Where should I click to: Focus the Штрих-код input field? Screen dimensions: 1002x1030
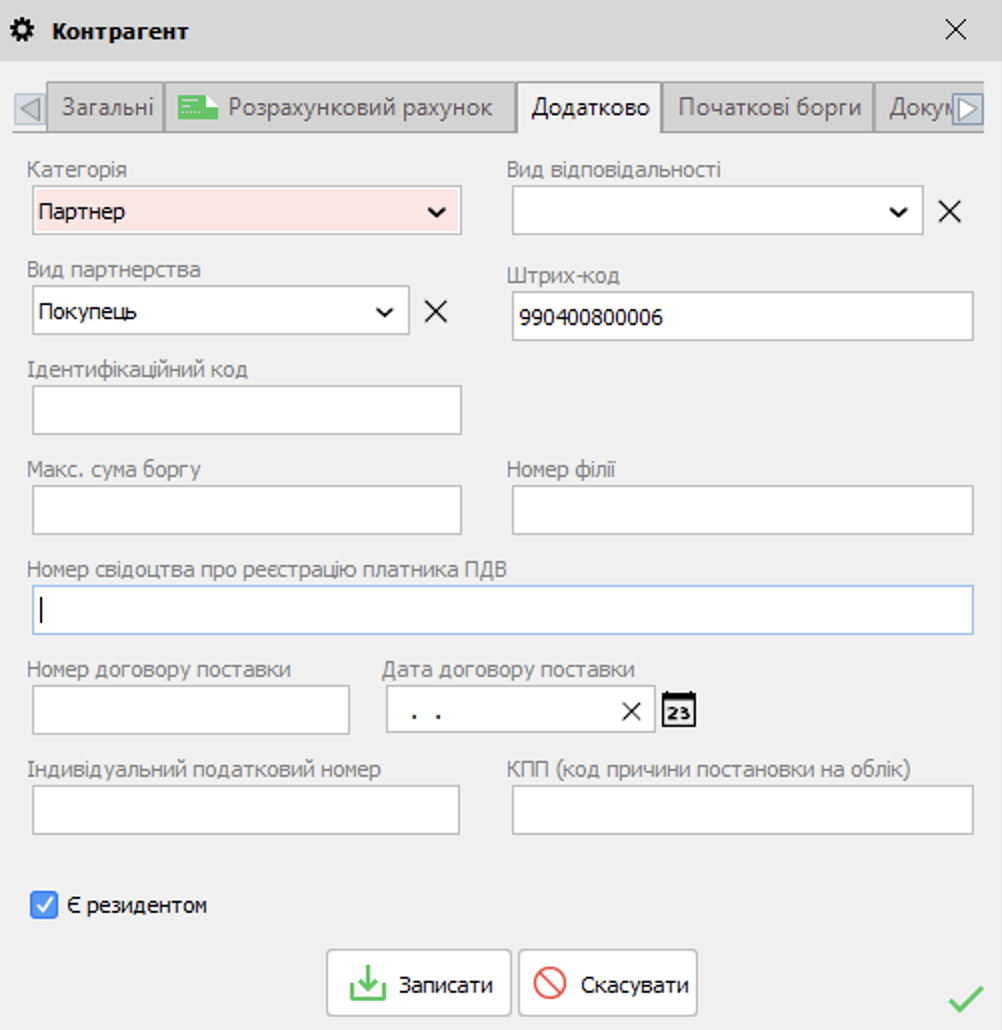[742, 317]
